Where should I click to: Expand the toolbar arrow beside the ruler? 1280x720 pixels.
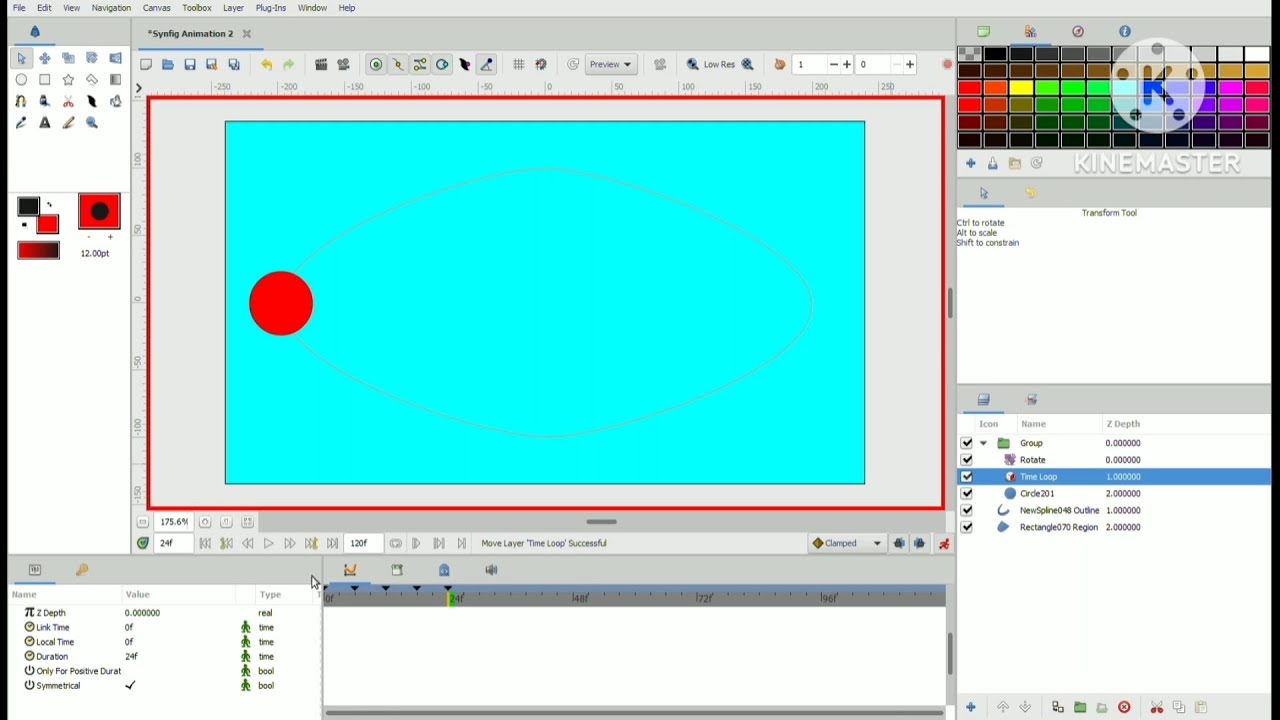click(x=139, y=88)
